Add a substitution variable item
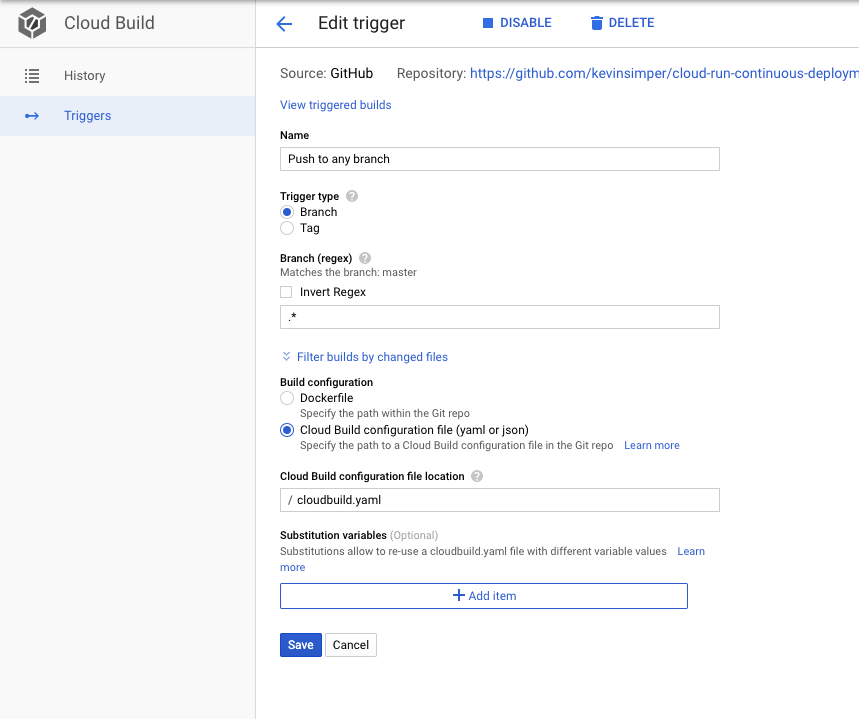 point(484,596)
